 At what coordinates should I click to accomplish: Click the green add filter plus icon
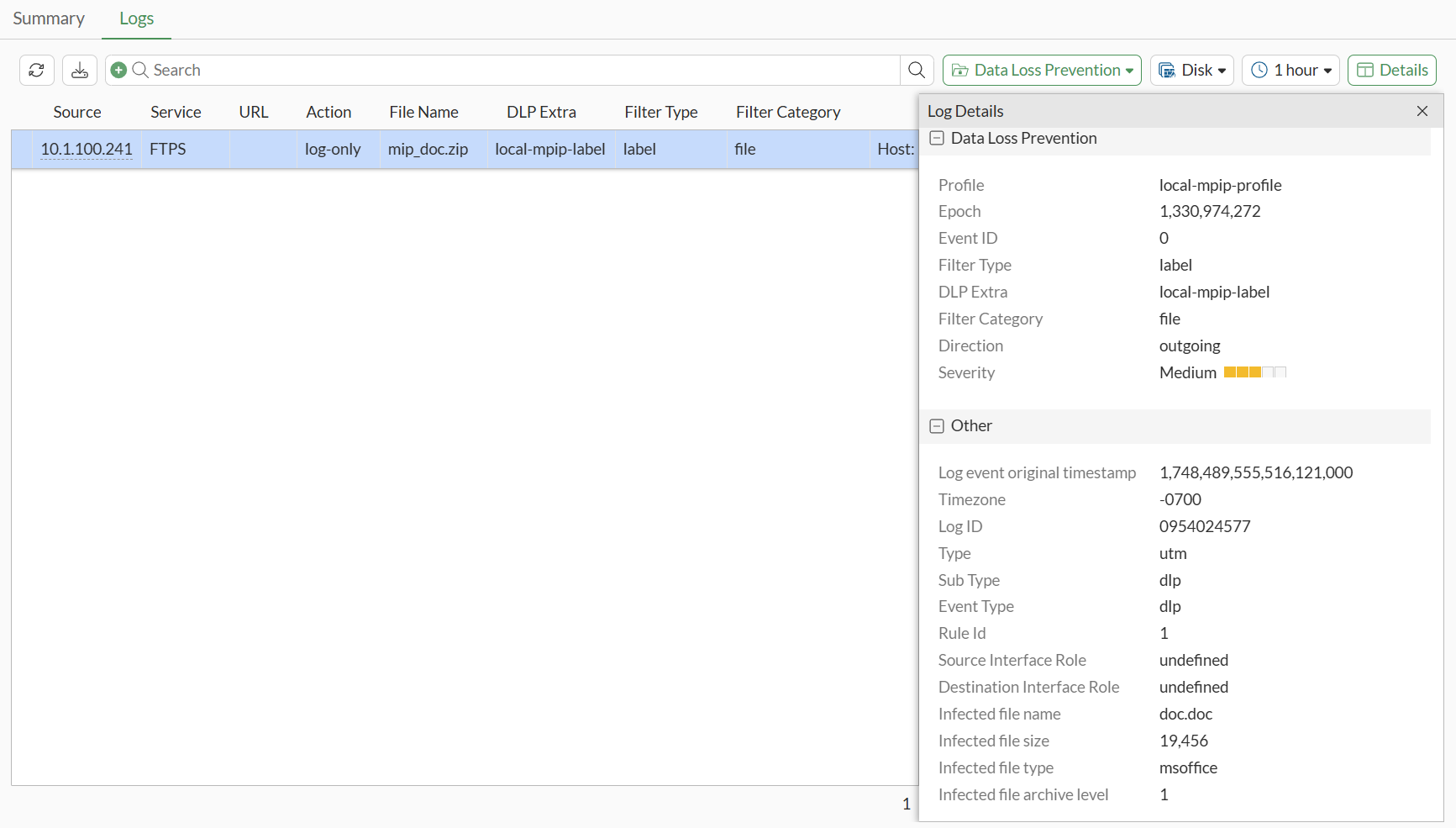(118, 71)
